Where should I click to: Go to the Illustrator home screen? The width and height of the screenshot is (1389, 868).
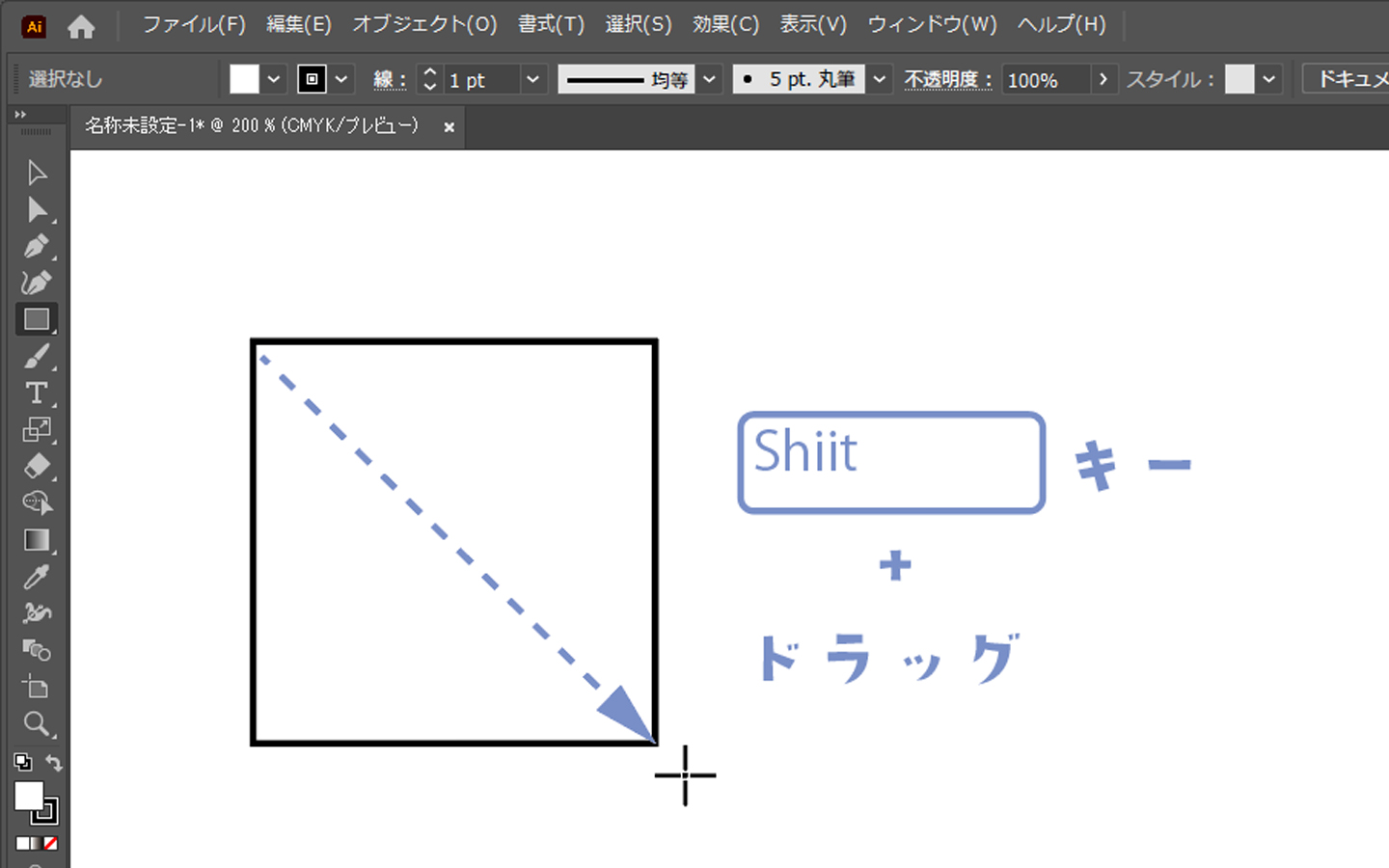81,26
